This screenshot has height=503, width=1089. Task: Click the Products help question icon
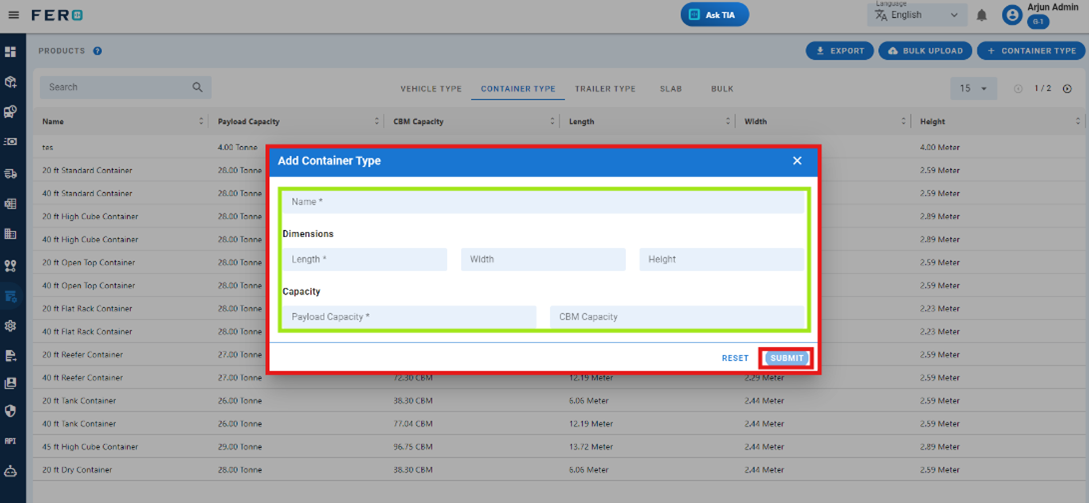pyautogui.click(x=98, y=51)
